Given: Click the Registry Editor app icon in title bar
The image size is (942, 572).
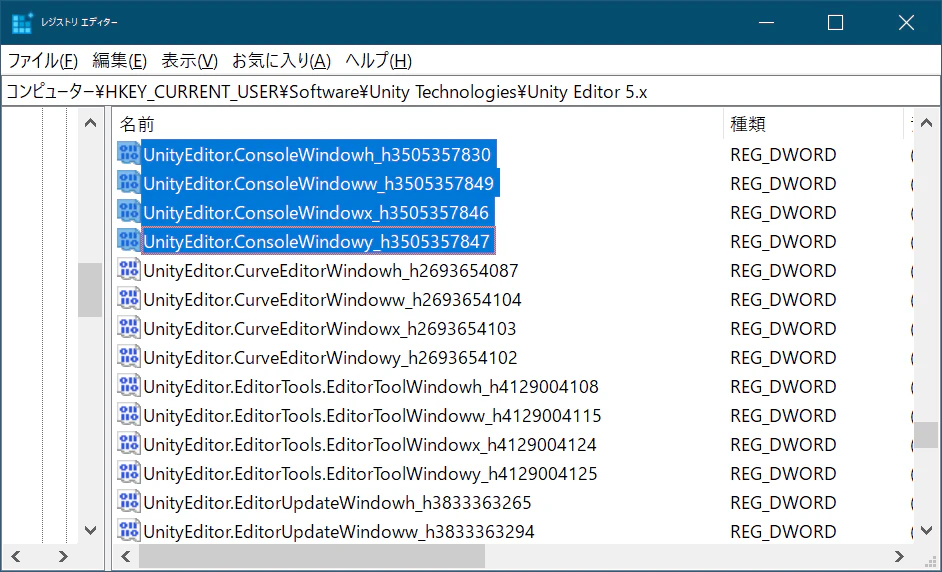Looking at the screenshot, I should tap(22, 23).
